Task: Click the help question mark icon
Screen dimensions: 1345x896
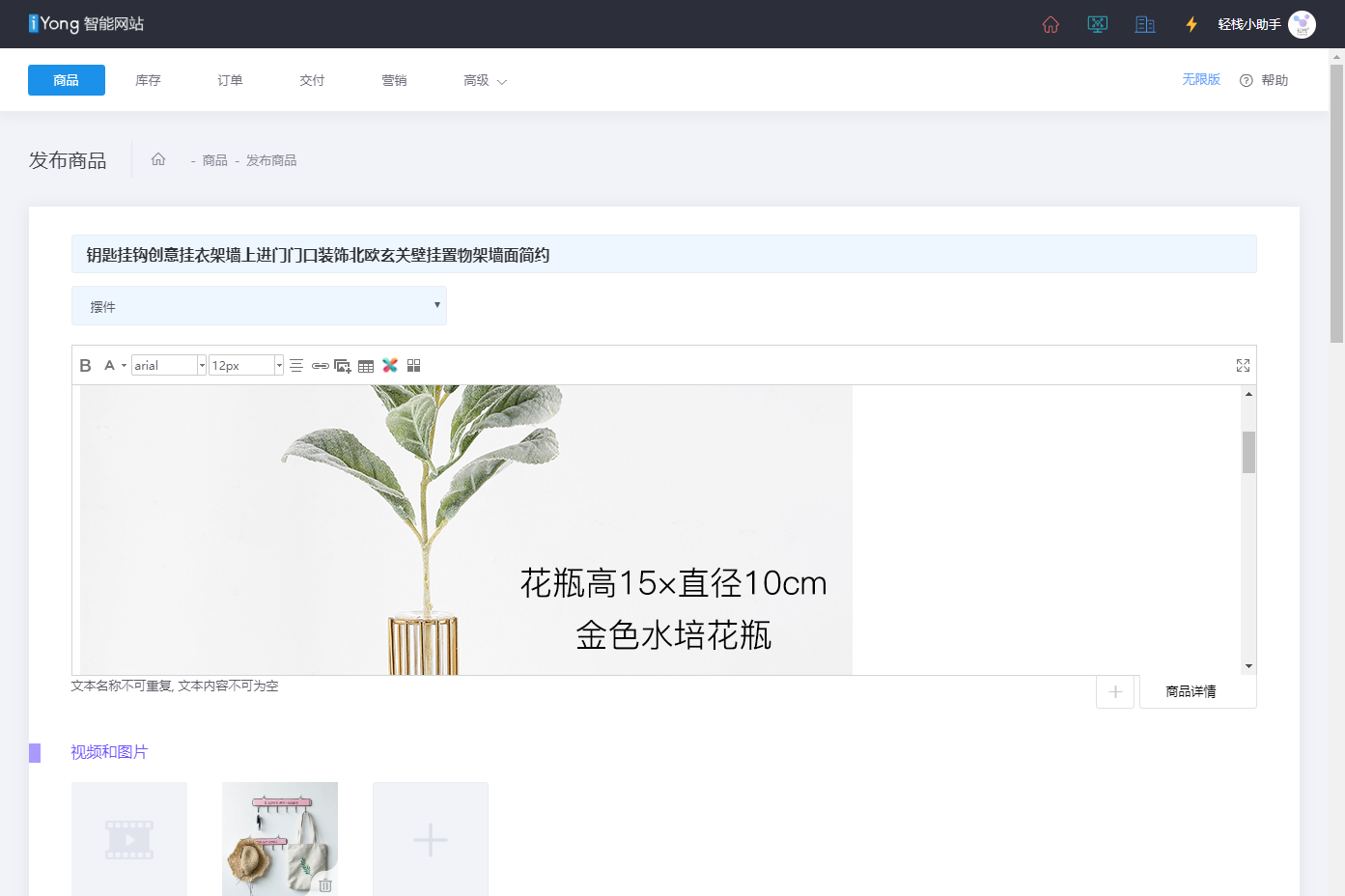Action: pos(1247,80)
